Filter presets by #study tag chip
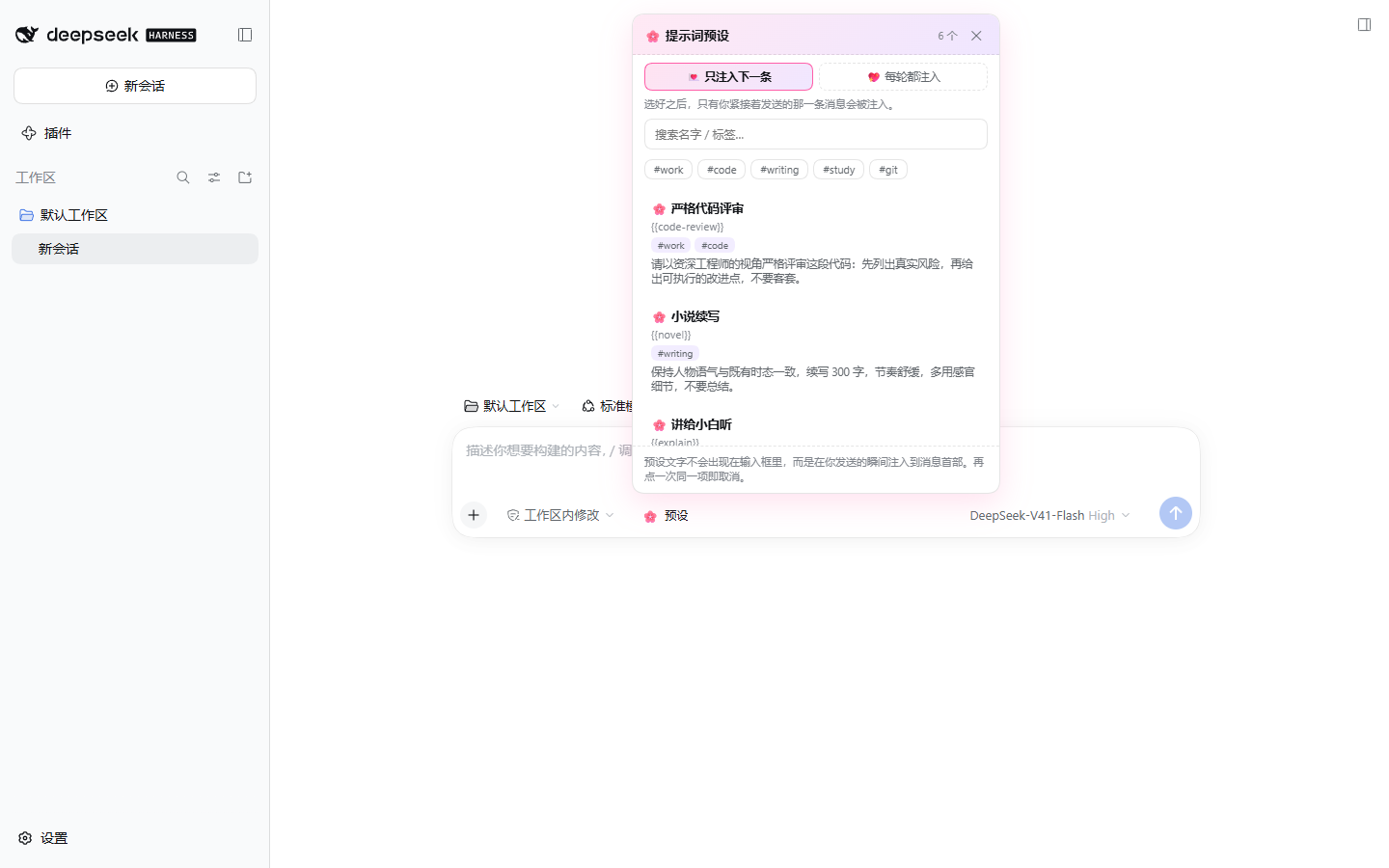The width and height of the screenshot is (1389, 868). pos(838,170)
